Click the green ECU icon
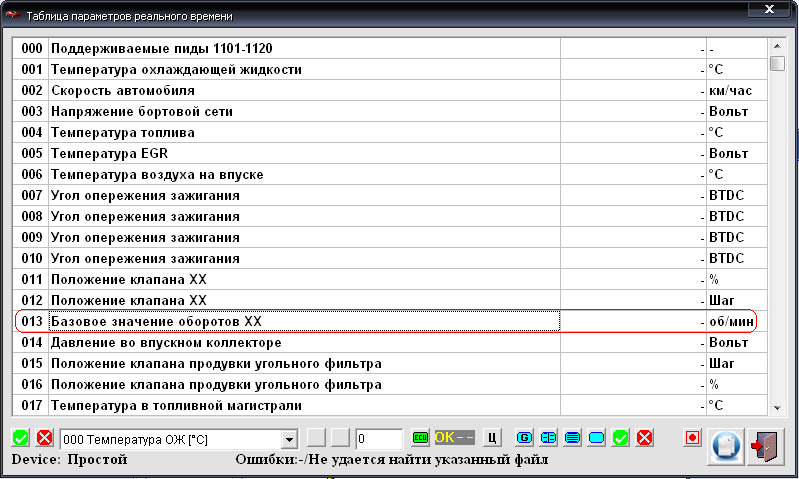Viewport: 799px width, 479px height. click(420, 438)
